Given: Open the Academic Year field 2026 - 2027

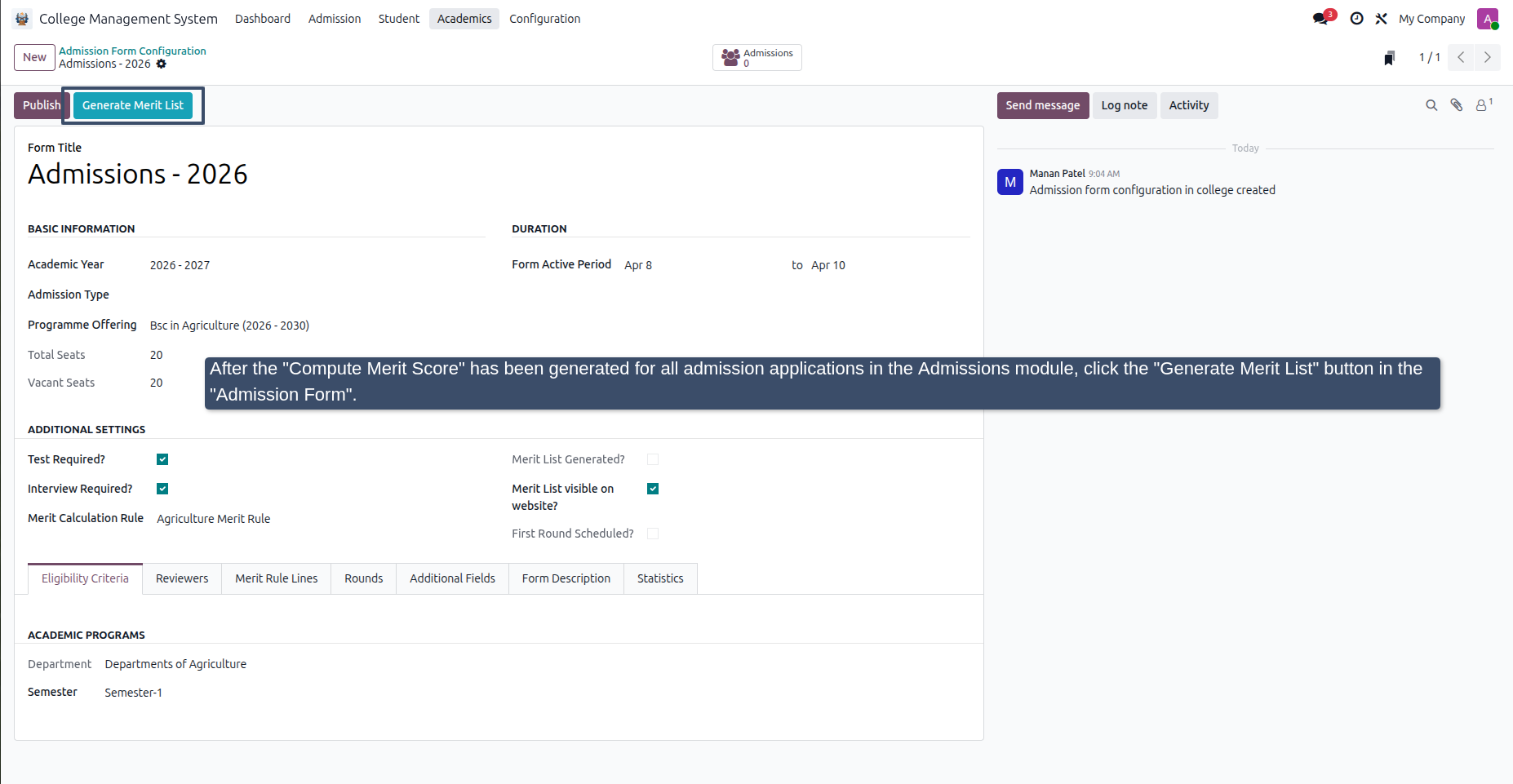Looking at the screenshot, I should (x=317, y=265).
